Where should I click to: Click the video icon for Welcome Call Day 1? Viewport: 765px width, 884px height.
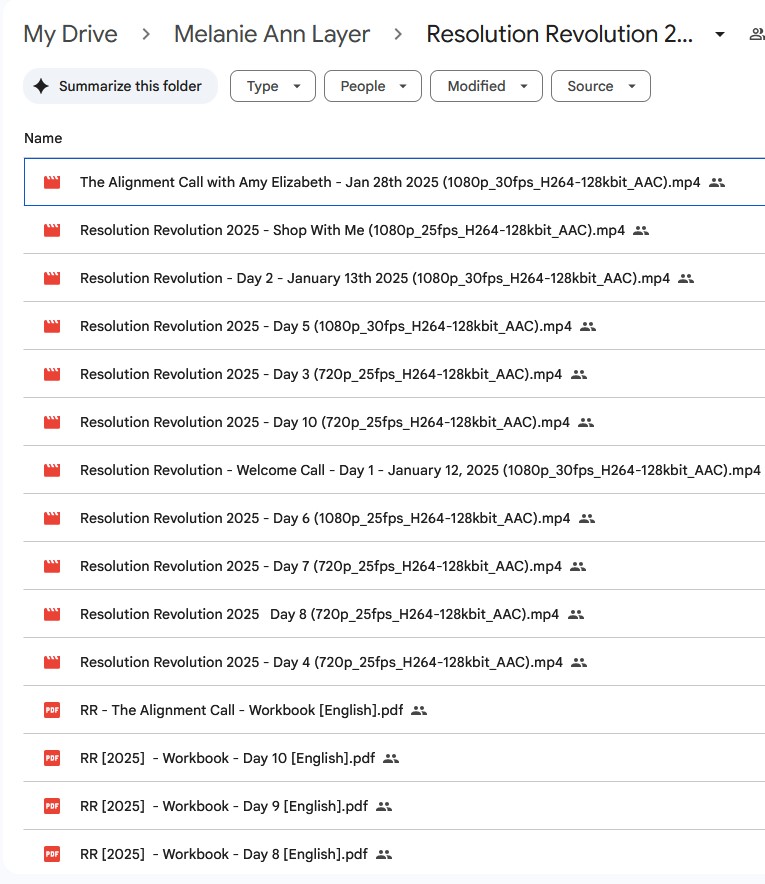click(x=52, y=470)
